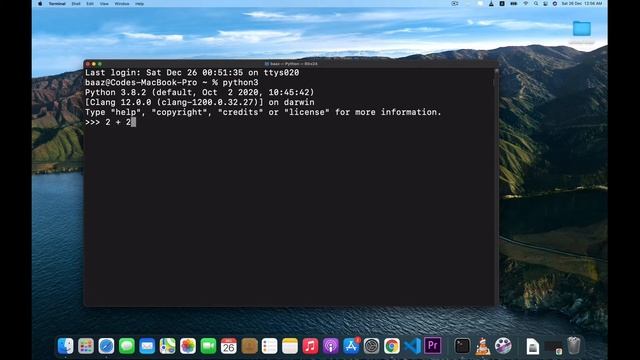Open Spotlight search in menu bar

click(536, 4)
